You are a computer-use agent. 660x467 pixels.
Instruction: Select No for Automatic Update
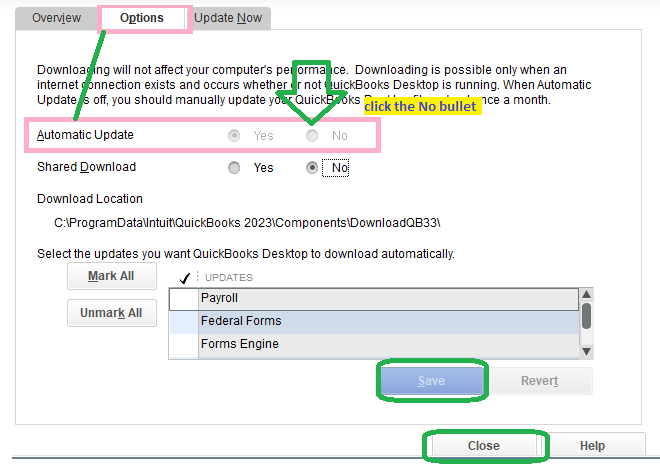coord(312,136)
